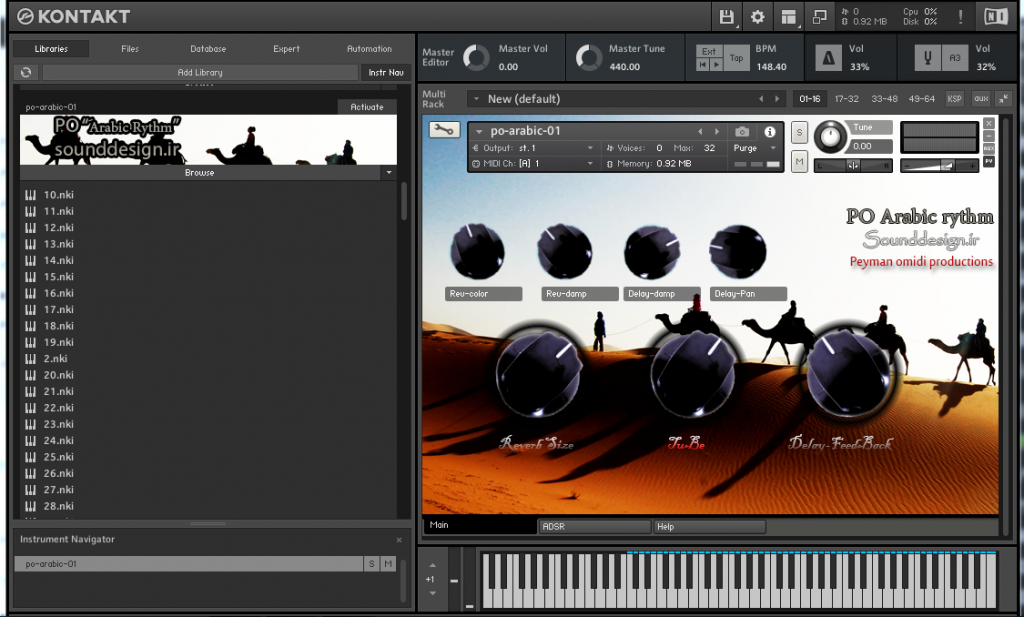Mute the po-arabic-01 instrument in rack header
Image resolution: width=1024 pixels, height=617 pixels.
tap(799, 161)
